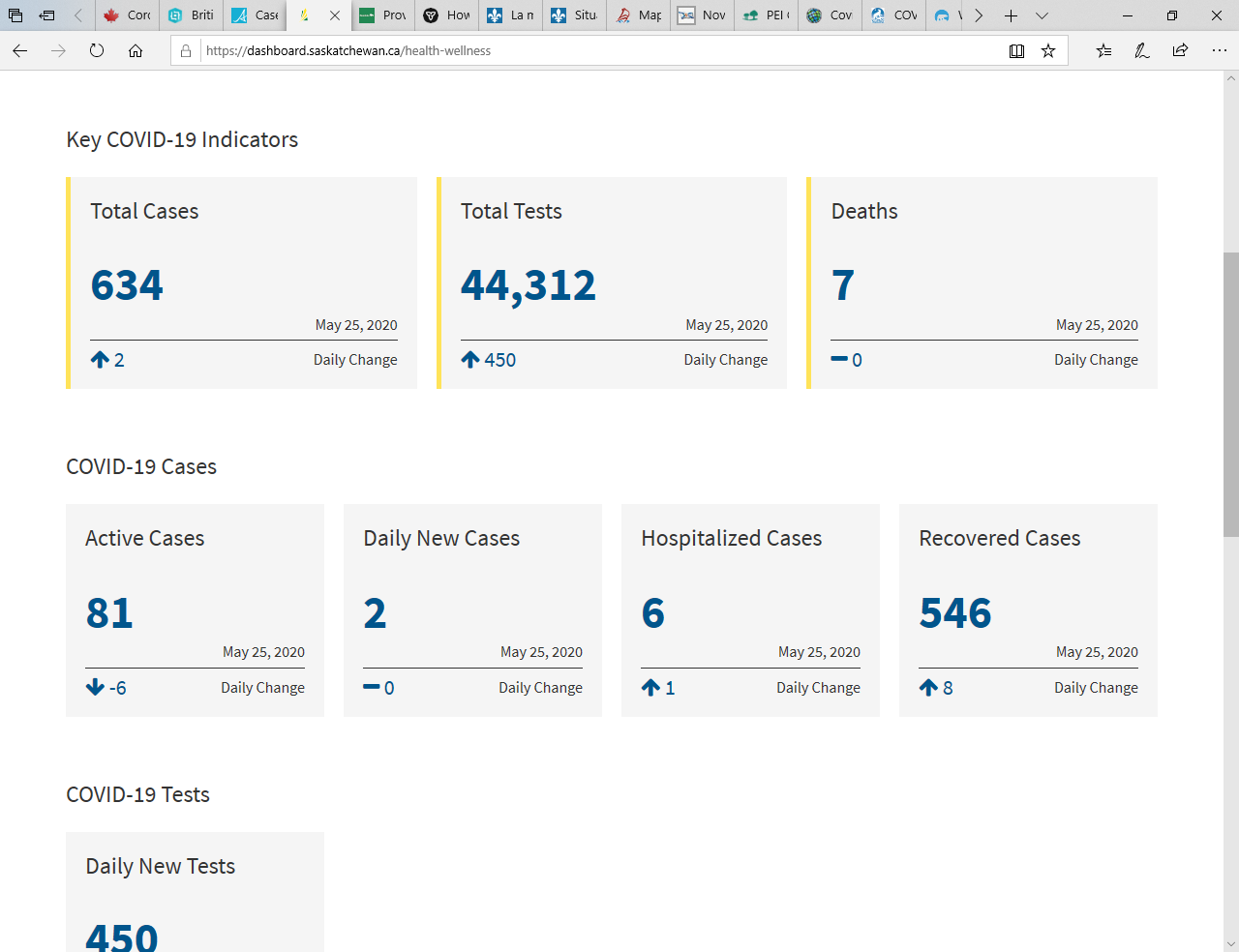Click the Daily New Cases heading
The width and height of the screenshot is (1239, 952).
[x=441, y=539]
